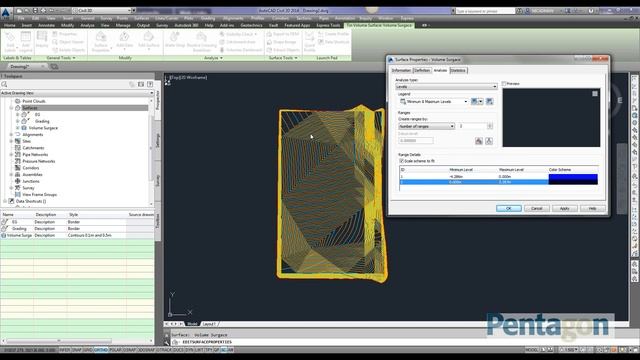Select the Volume Surface tree item
640x360 pixels.
43,128
